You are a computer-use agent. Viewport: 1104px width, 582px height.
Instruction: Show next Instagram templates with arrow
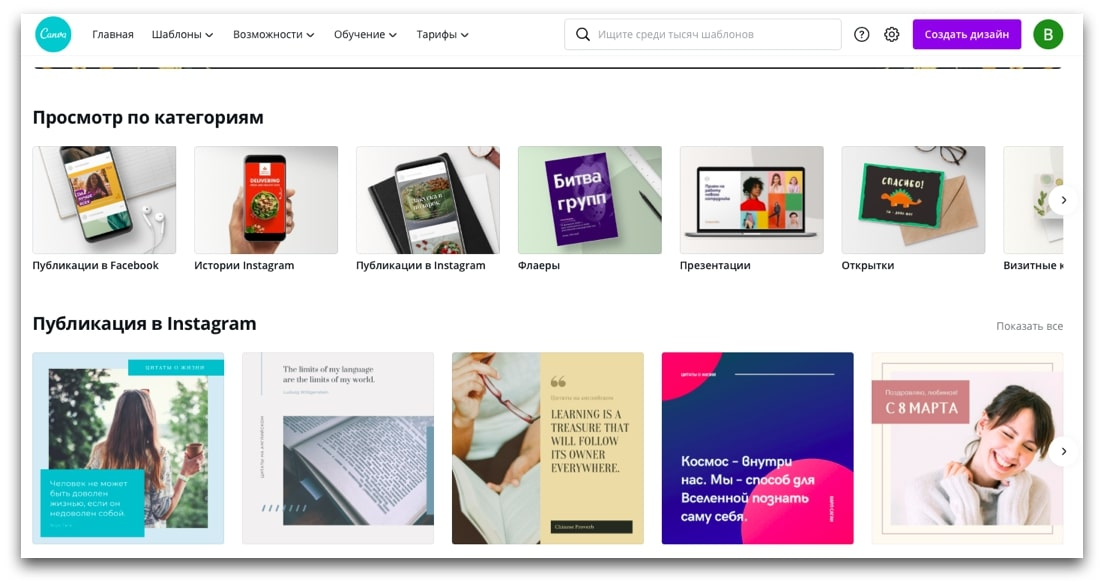pyautogui.click(x=1063, y=450)
